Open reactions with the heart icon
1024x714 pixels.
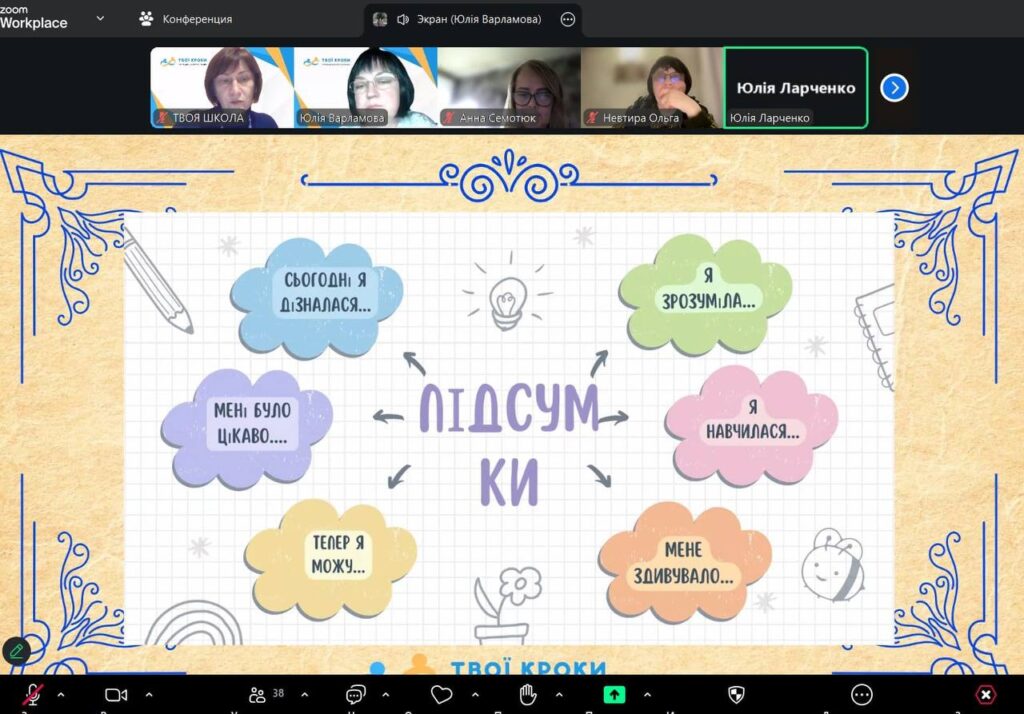(x=441, y=694)
